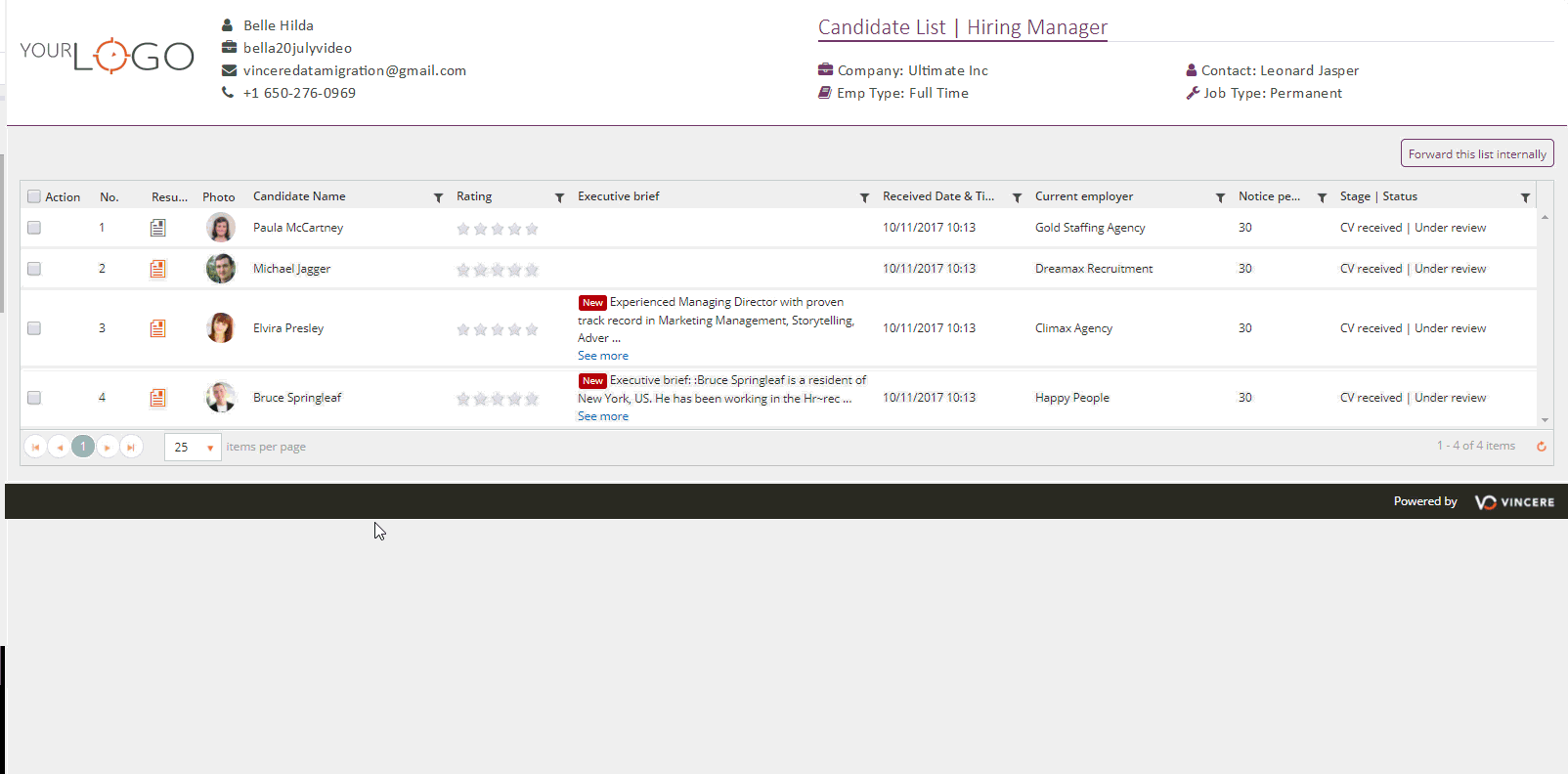
Task: Click employer cell Climax Agency
Action: [1073, 328]
